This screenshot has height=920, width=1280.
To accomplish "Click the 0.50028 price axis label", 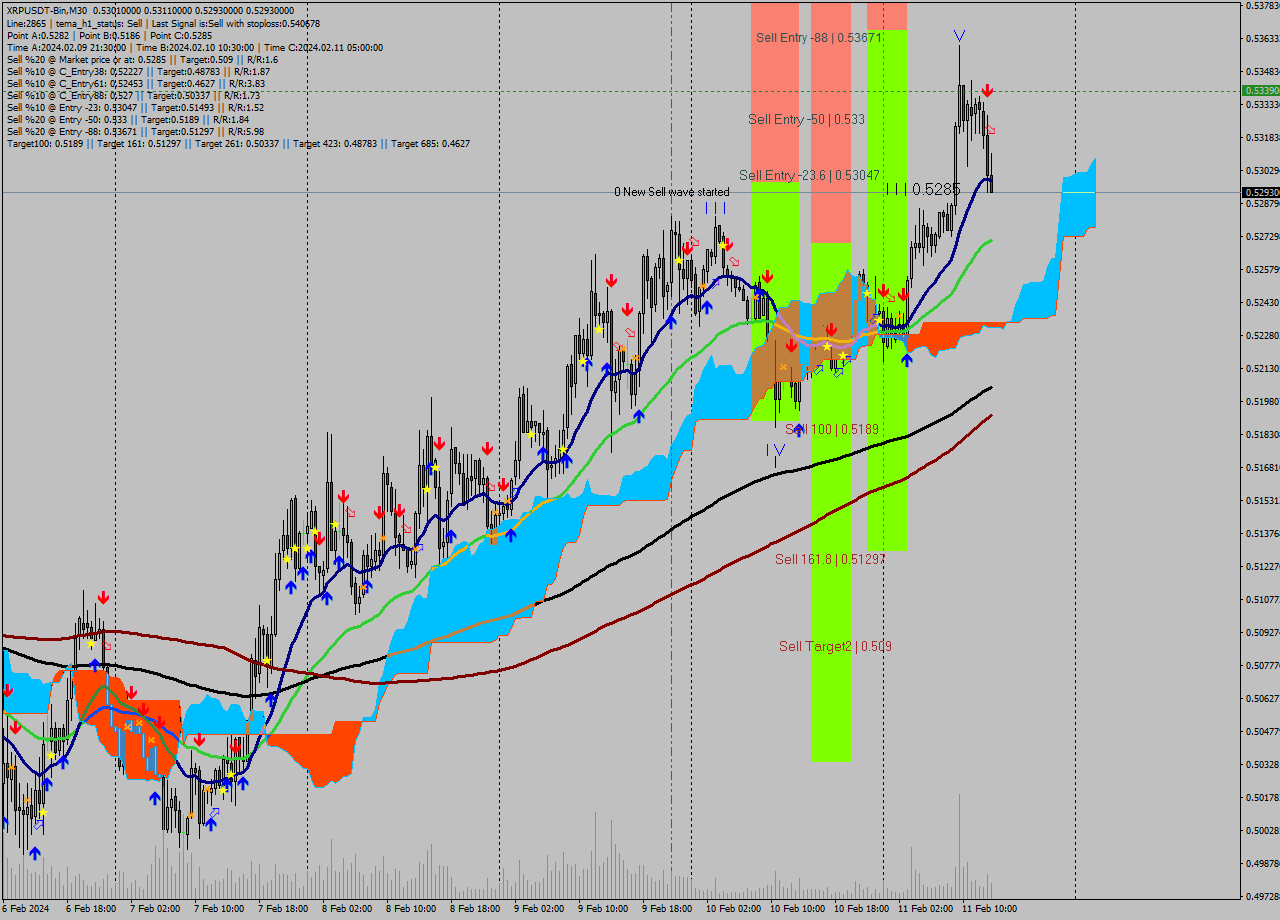I will click(x=1262, y=831).
